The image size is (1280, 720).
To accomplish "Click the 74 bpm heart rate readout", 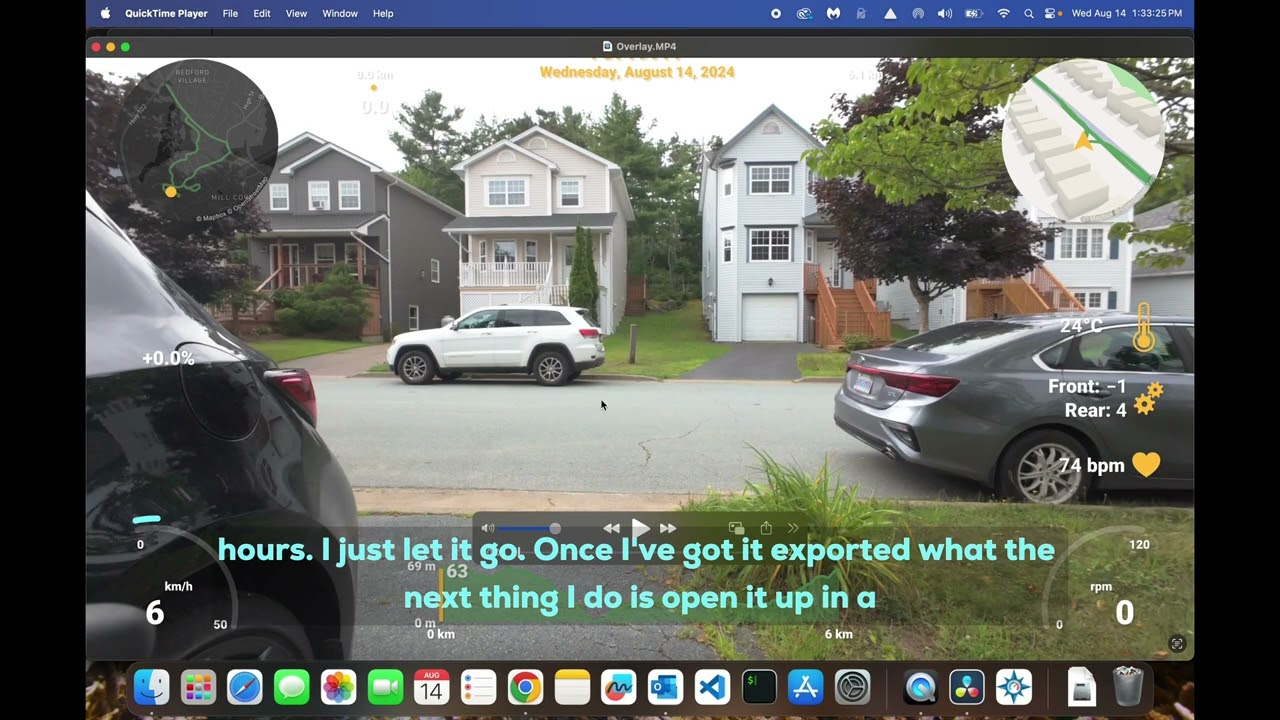I will tap(1091, 465).
